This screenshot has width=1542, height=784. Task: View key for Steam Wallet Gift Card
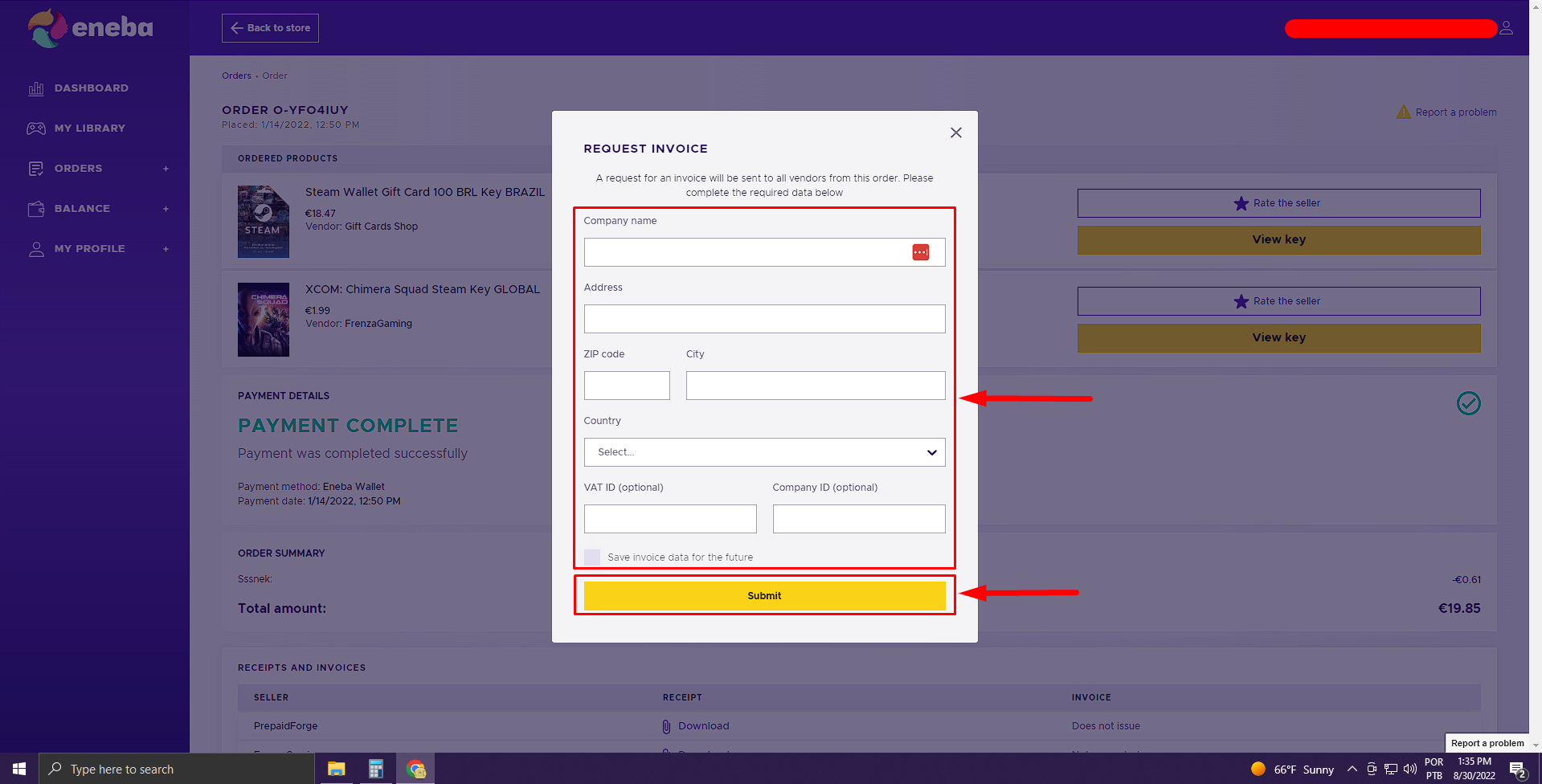[x=1279, y=240]
